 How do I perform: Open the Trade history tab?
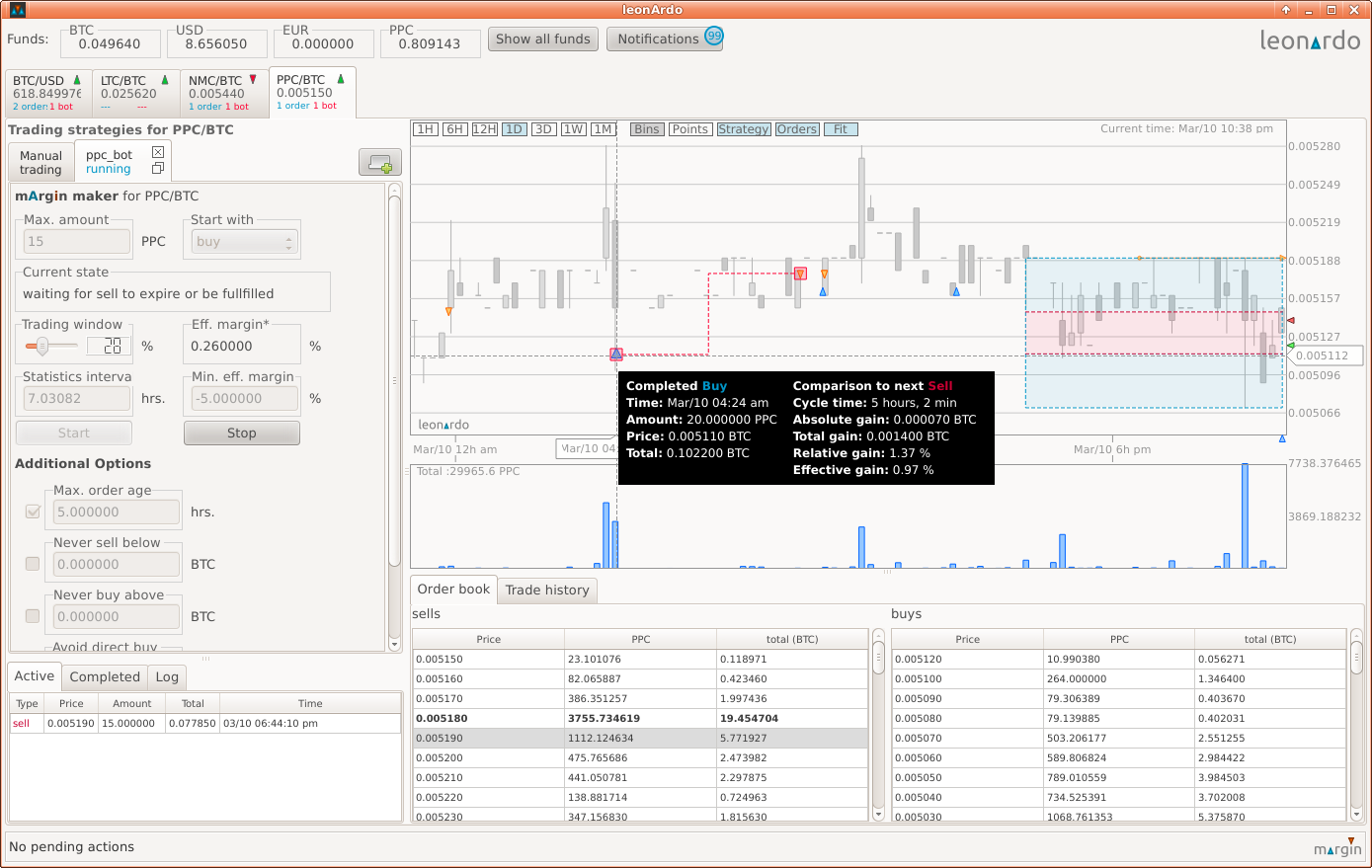[x=547, y=590]
